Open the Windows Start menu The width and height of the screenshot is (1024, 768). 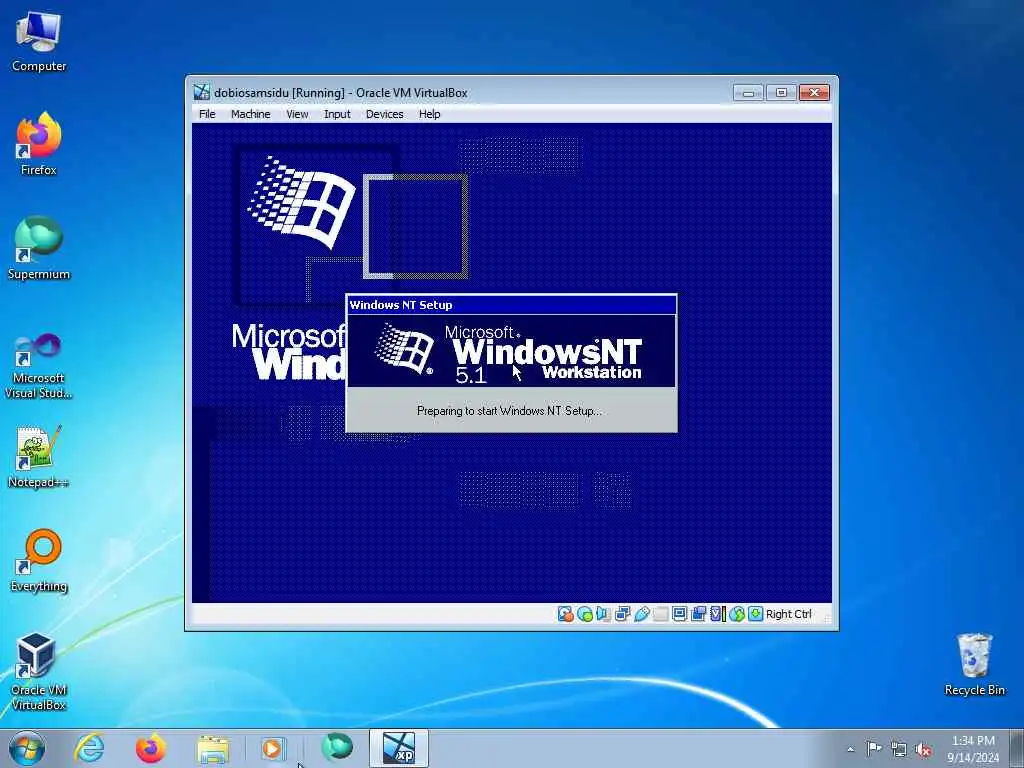(27, 748)
